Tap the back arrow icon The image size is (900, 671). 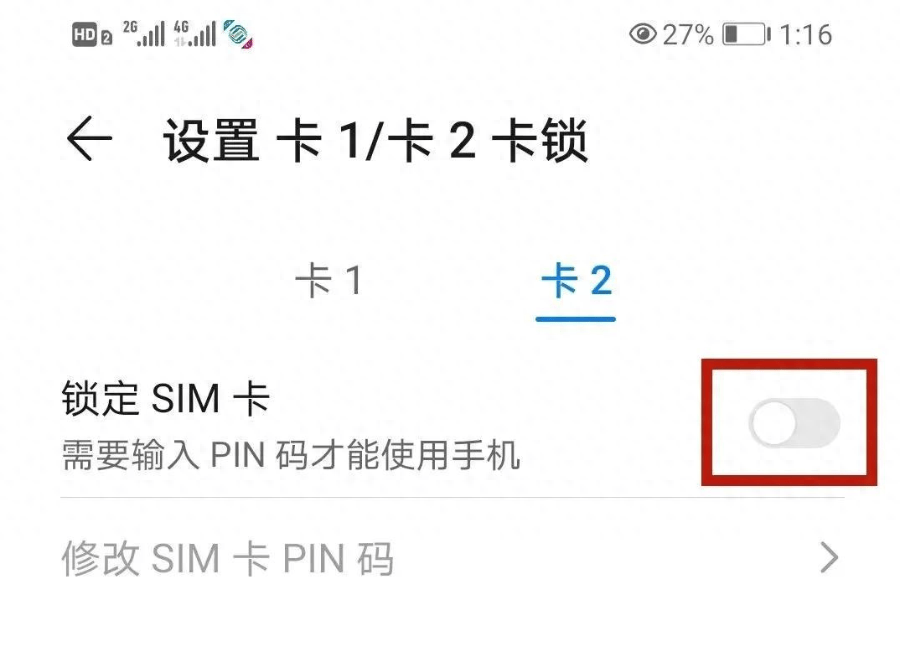coord(89,139)
